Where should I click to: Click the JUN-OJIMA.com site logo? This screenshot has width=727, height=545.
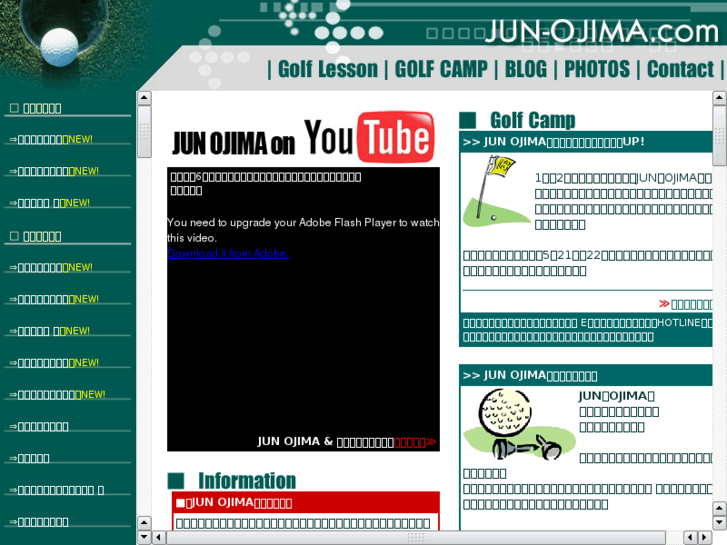tap(602, 32)
